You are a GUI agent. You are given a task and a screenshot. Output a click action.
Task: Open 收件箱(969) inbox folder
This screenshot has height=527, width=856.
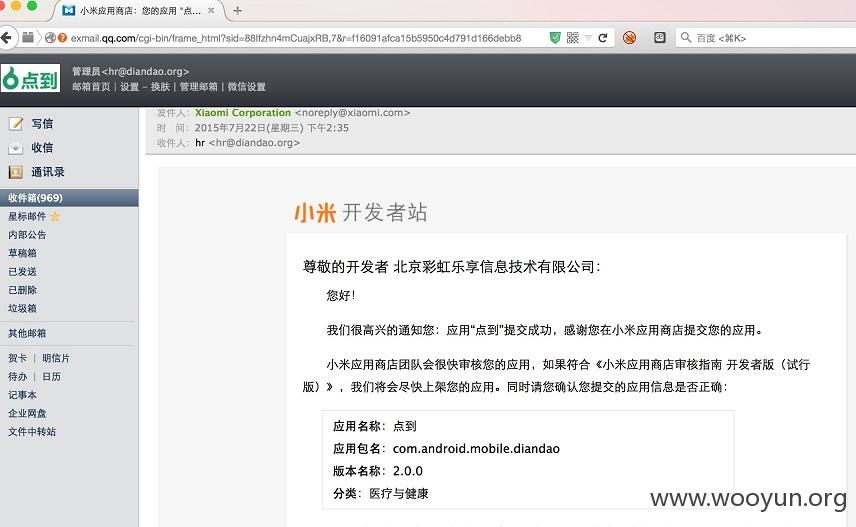point(69,198)
